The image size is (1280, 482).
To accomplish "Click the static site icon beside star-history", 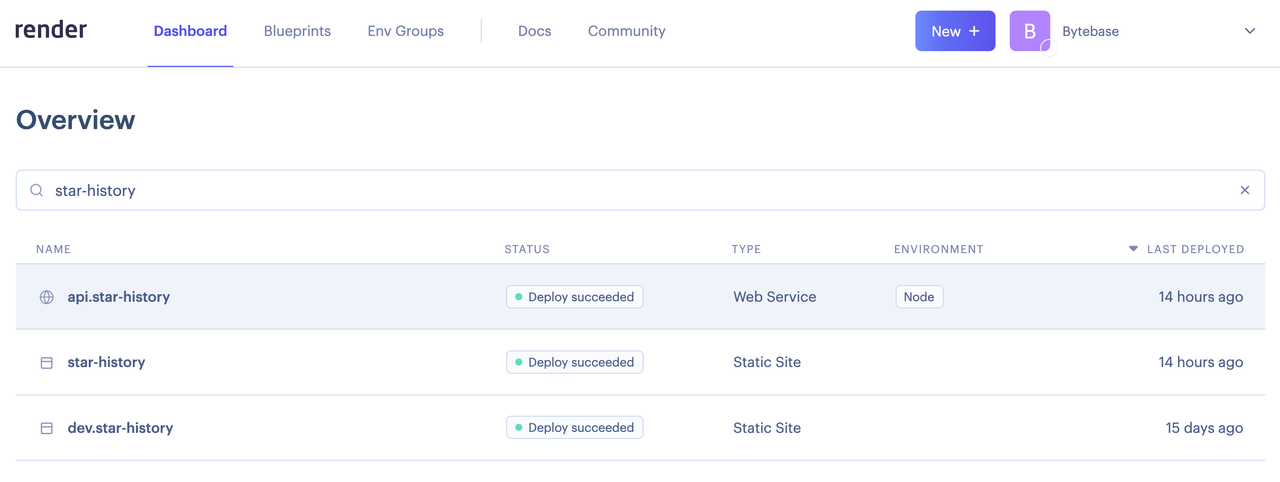I will [x=46, y=363].
